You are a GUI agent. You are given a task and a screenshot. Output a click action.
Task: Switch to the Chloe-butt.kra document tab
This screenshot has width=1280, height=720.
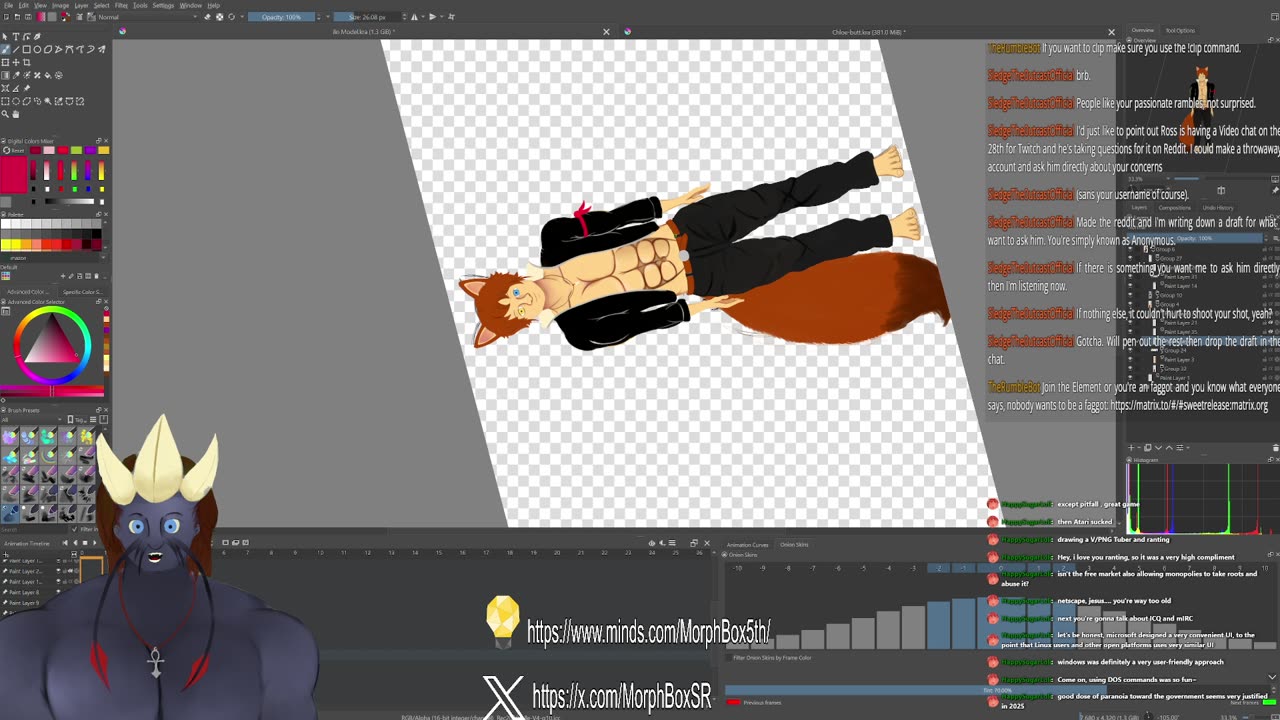pos(868,32)
